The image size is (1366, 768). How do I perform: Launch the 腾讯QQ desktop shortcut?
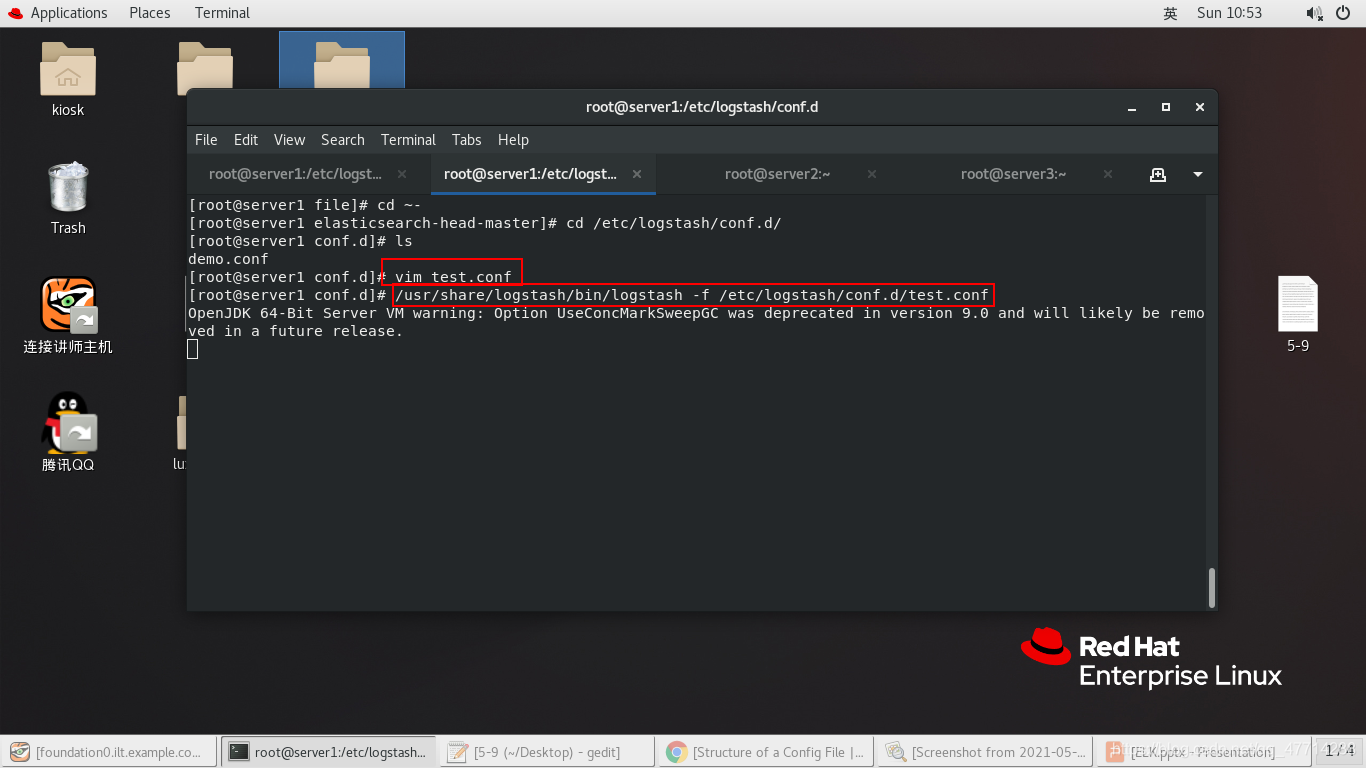[x=68, y=423]
